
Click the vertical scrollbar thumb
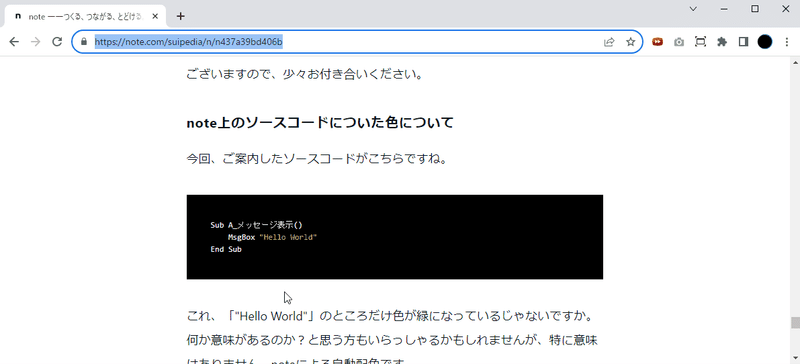point(794,323)
